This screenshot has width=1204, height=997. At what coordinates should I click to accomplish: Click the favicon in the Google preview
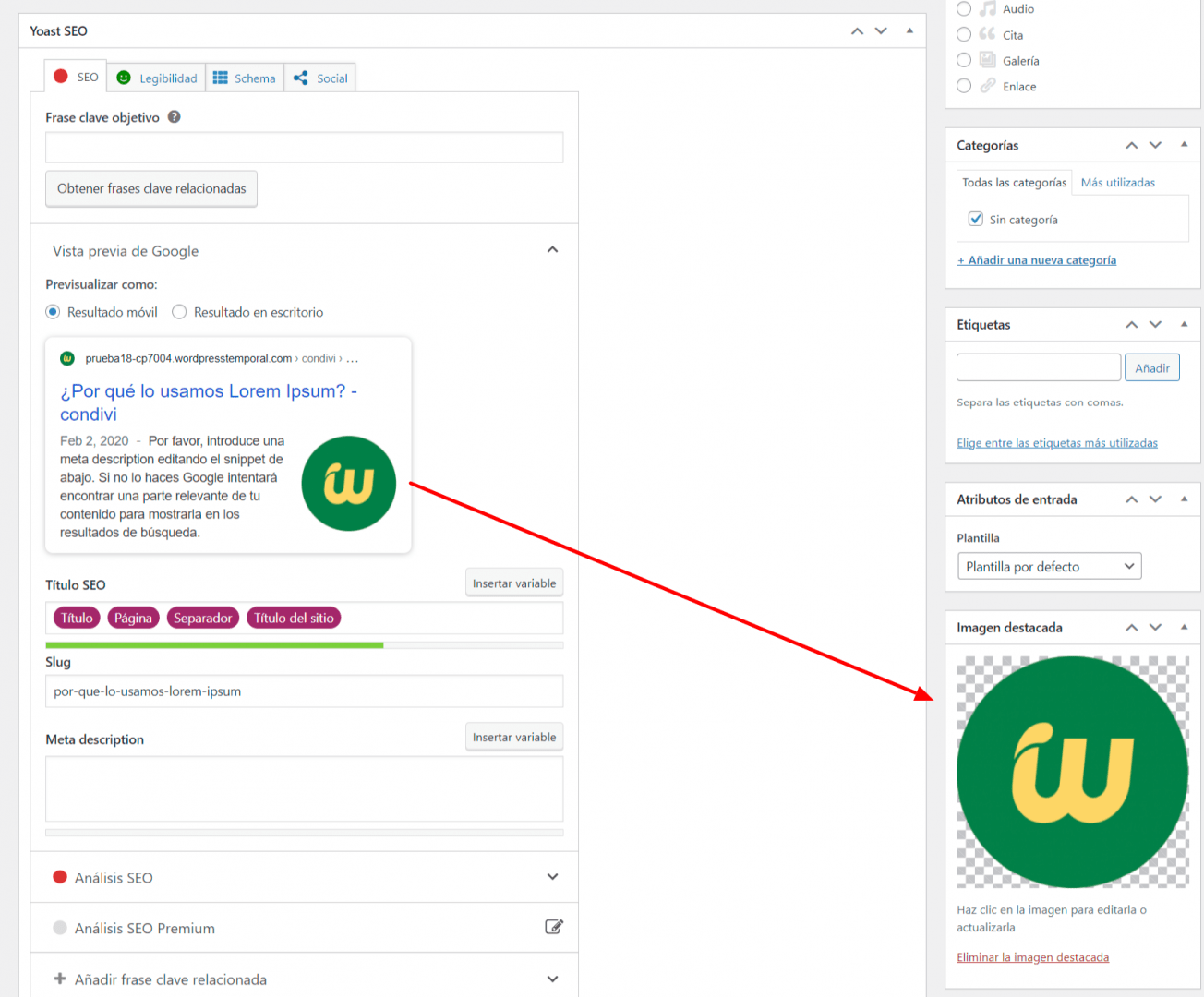[67, 358]
